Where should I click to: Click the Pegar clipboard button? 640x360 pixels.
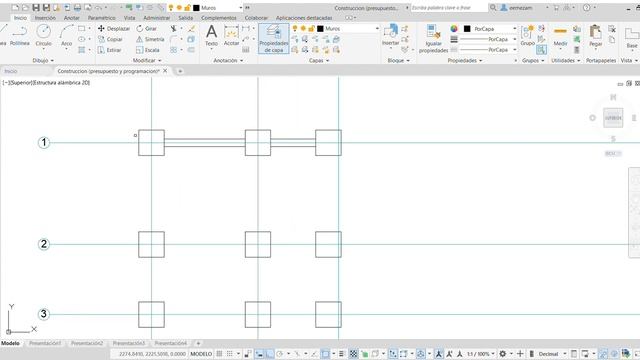[596, 36]
